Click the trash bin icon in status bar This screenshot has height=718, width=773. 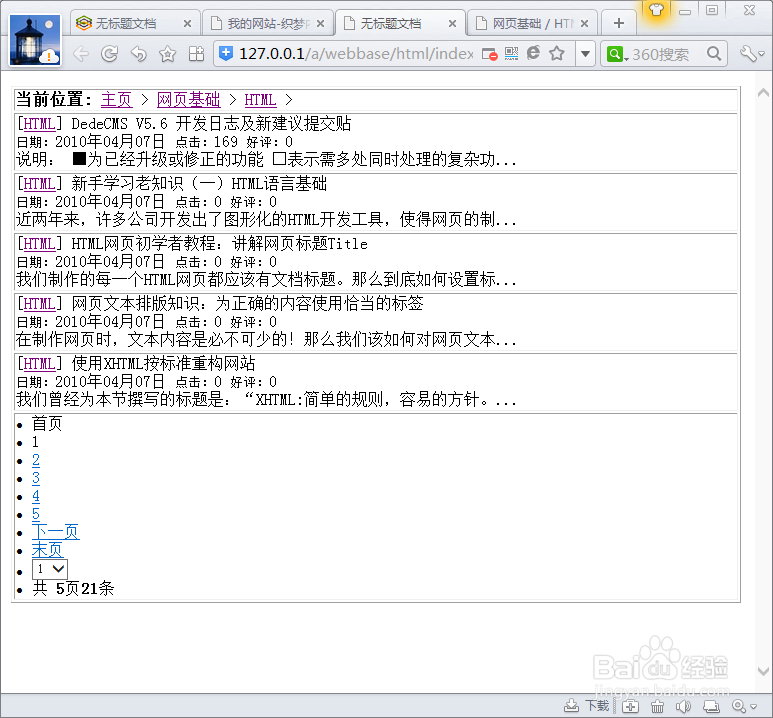[x=658, y=706]
